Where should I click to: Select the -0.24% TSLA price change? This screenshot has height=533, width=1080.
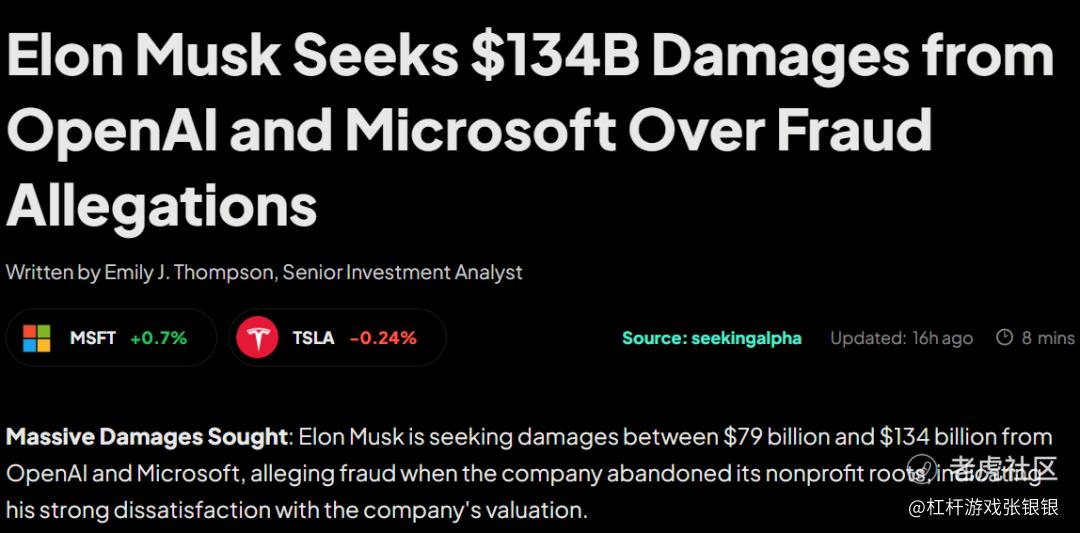coord(383,338)
